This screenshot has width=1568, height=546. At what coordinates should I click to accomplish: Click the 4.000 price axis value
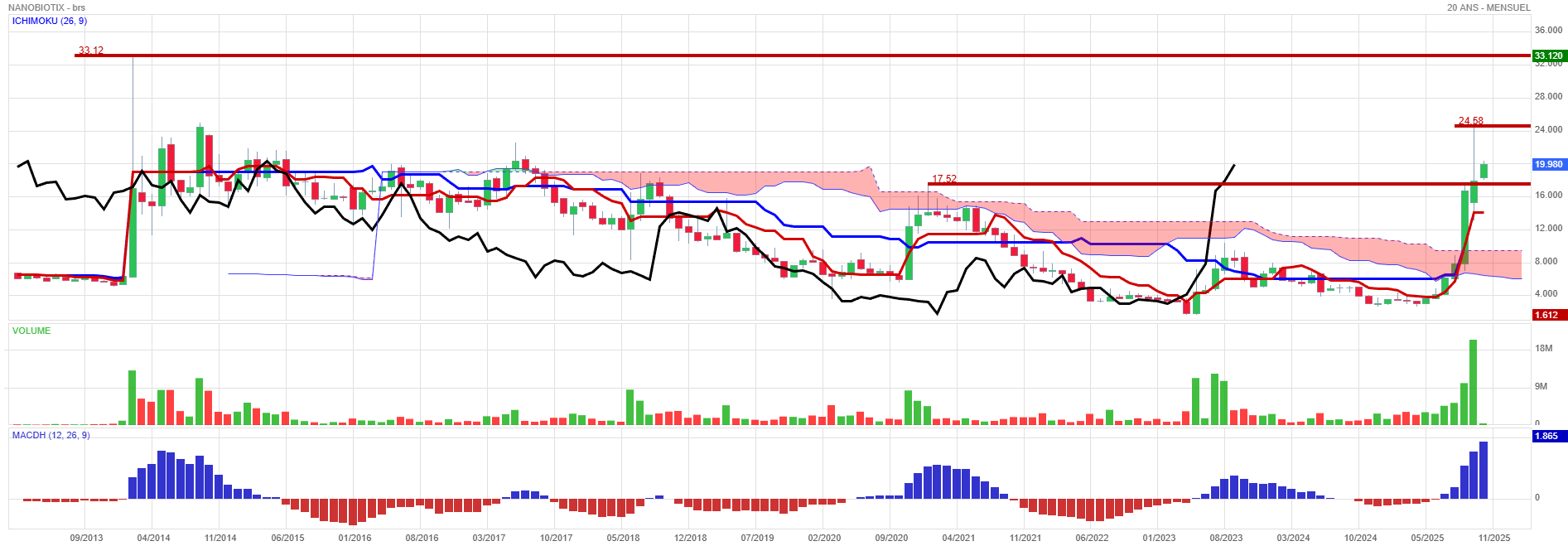coord(1546,293)
